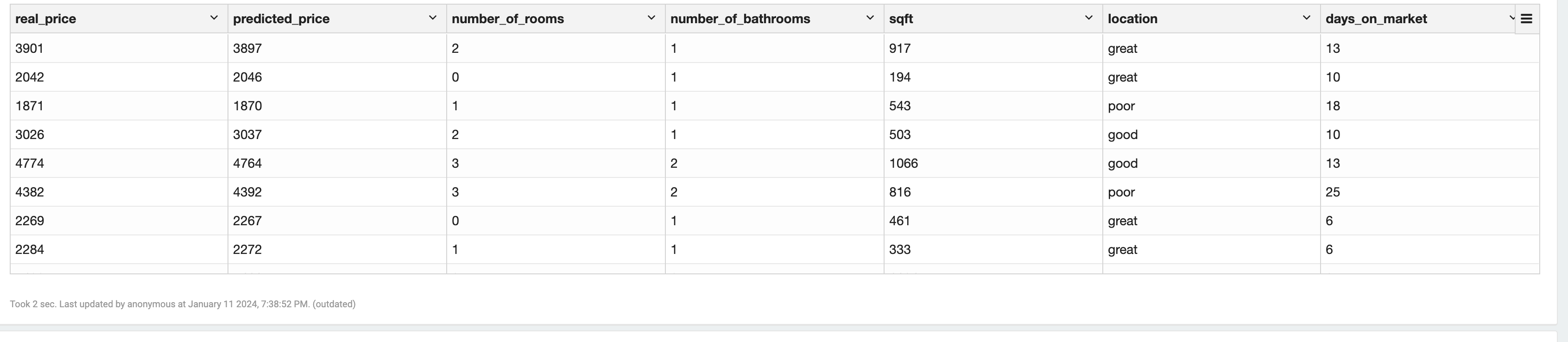Click the real price cell 2284
1568x342 pixels.
point(29,249)
